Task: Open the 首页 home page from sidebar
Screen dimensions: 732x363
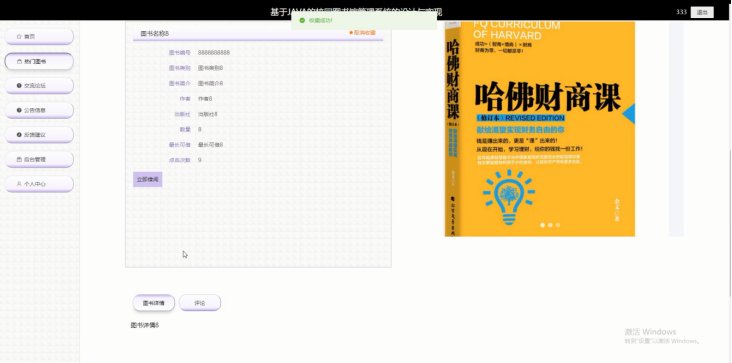Action: click(x=39, y=36)
